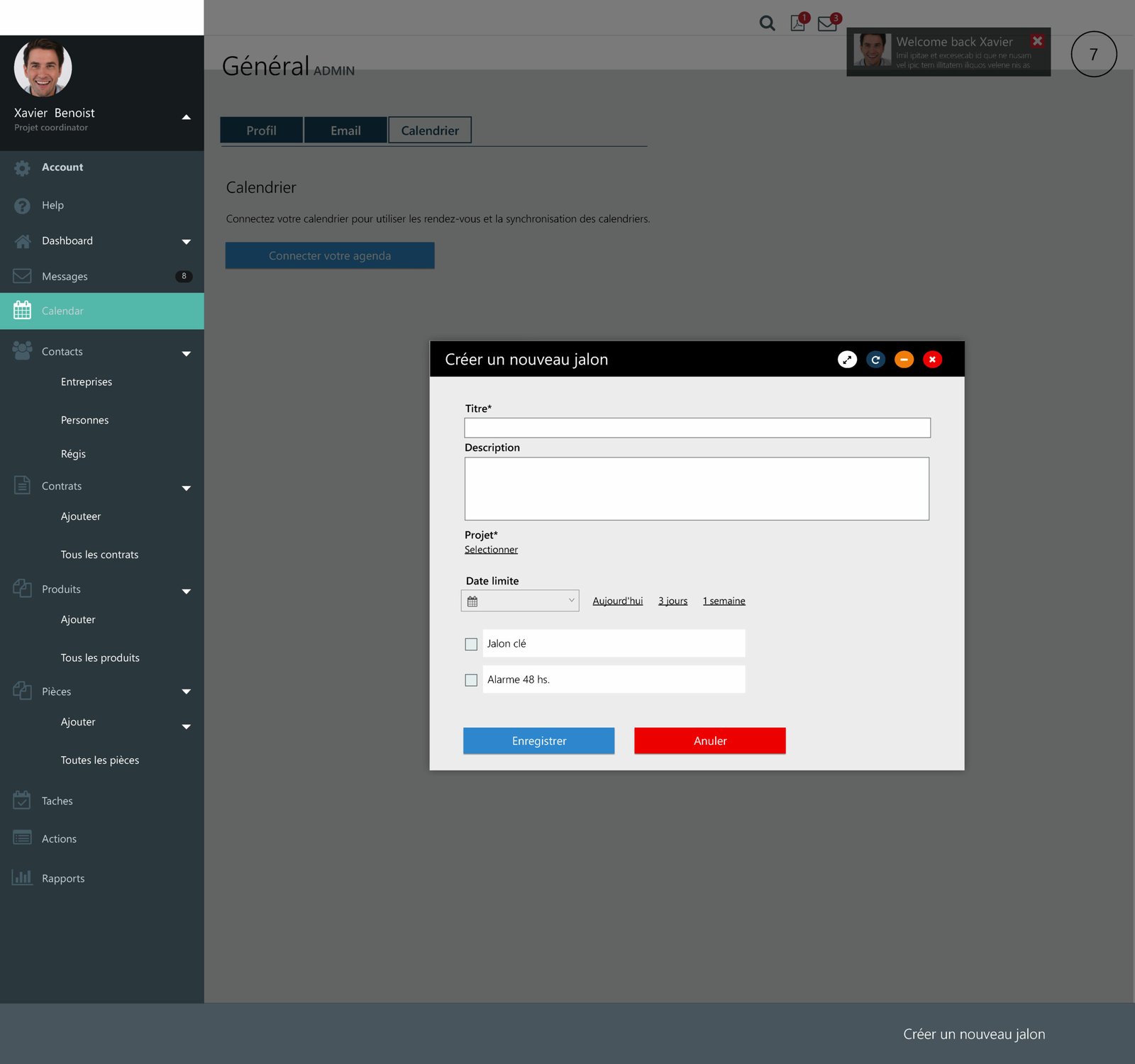Screen dimensions: 1135x1064
Task: Click the Titre input field
Action: (x=697, y=428)
